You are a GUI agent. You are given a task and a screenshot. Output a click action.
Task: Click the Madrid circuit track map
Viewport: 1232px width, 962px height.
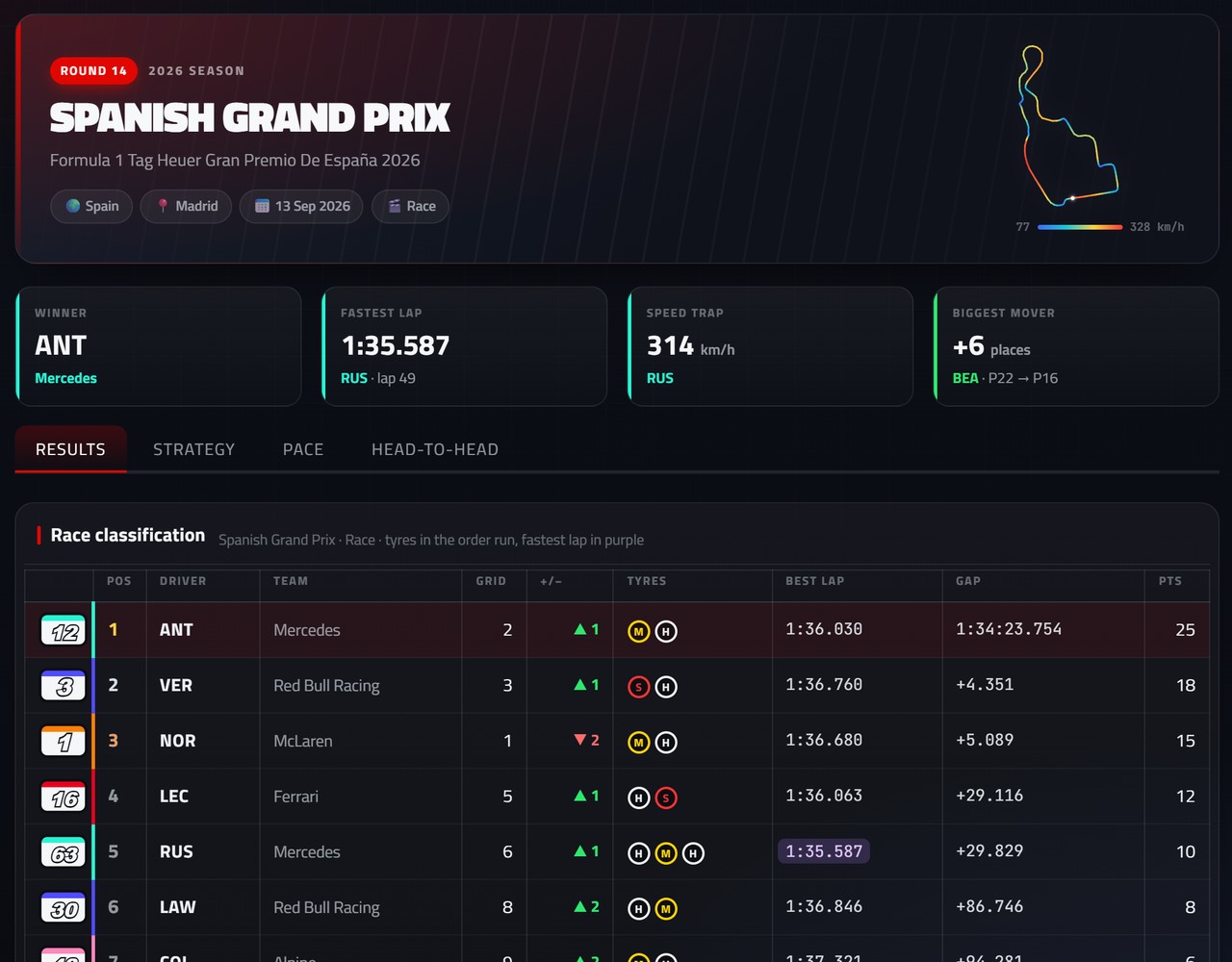1068,125
